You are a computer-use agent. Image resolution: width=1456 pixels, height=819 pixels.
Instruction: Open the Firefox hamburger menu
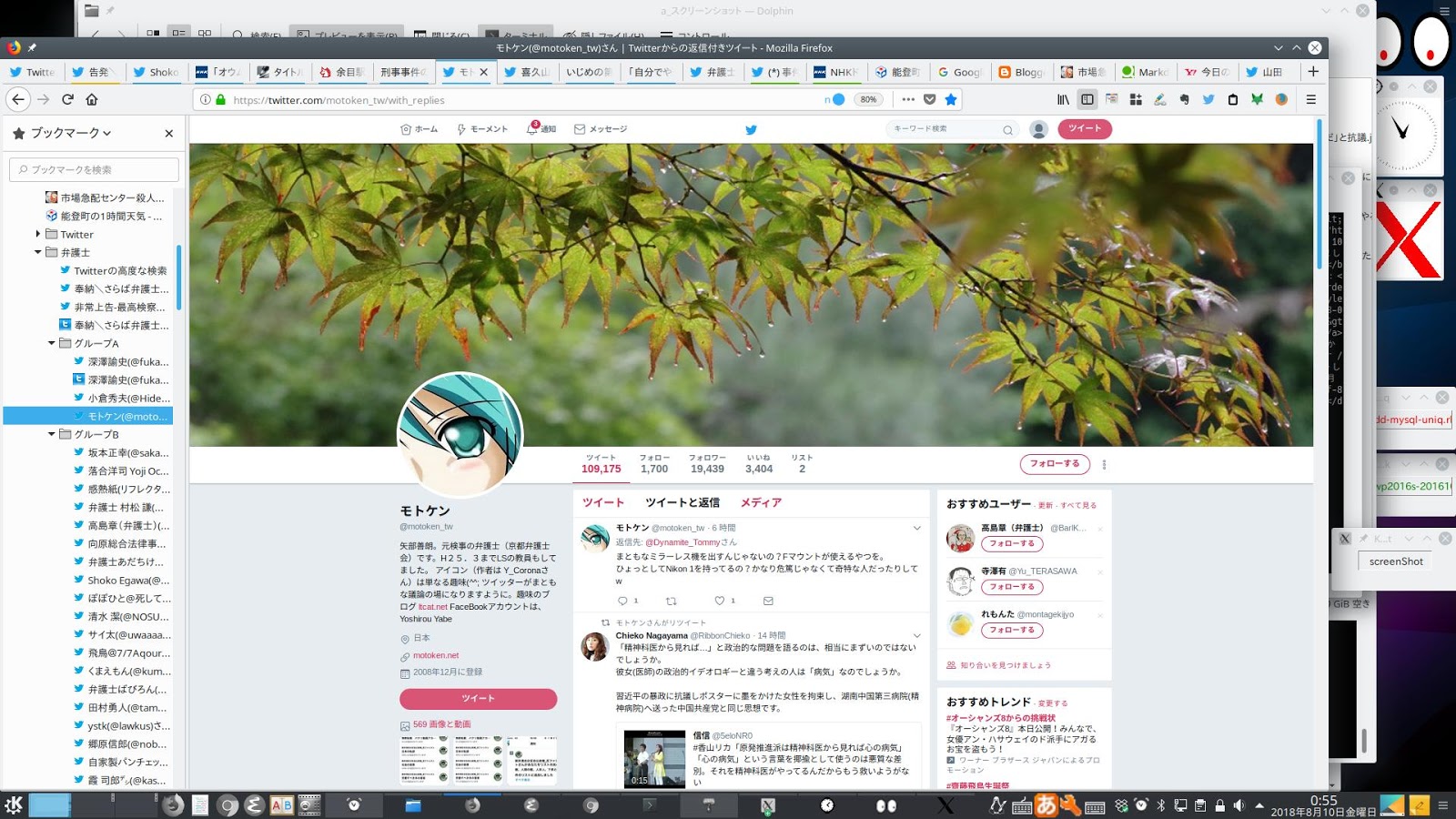1311,99
